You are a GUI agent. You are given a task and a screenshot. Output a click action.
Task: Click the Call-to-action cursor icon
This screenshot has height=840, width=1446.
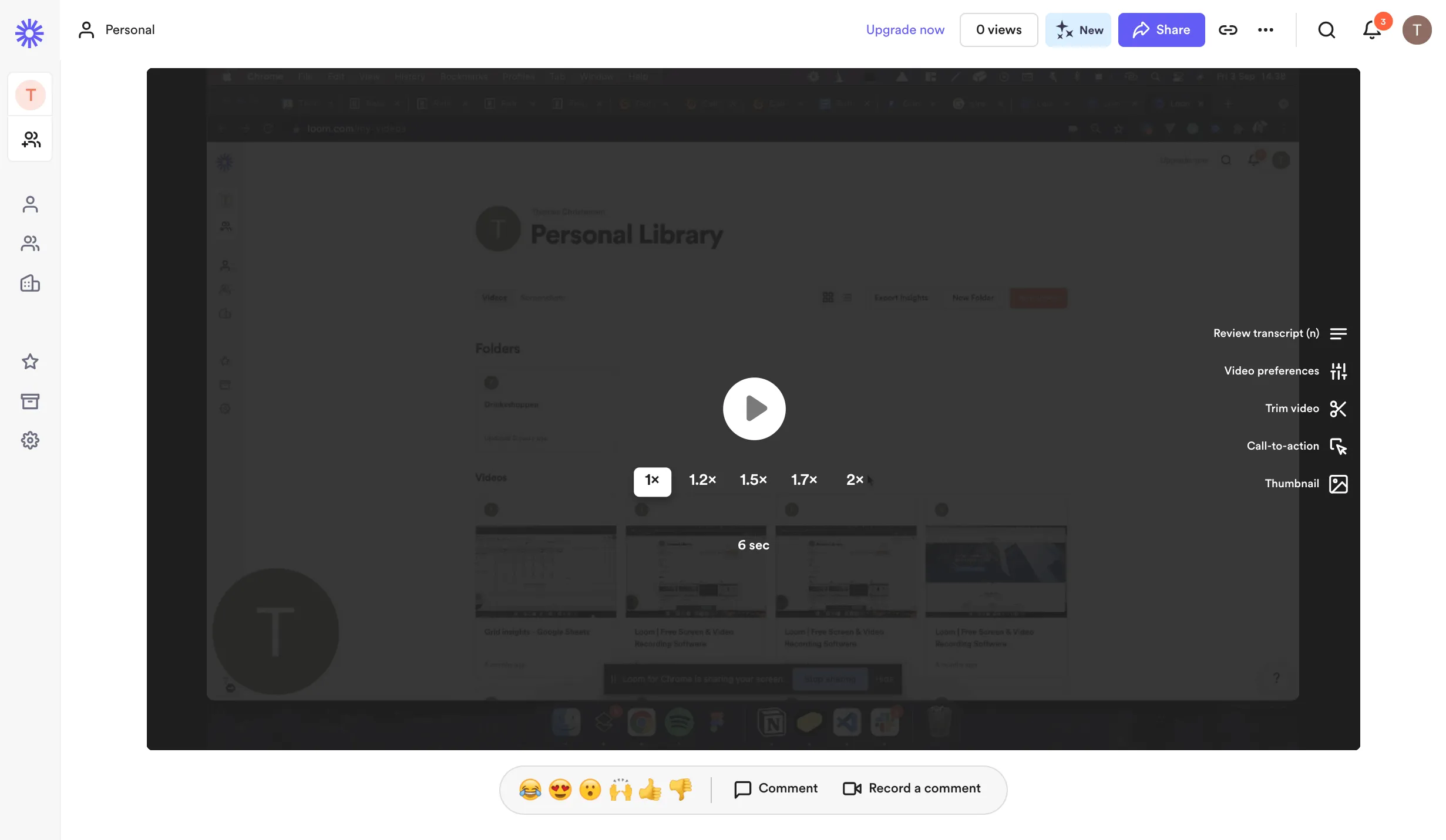(1339, 446)
